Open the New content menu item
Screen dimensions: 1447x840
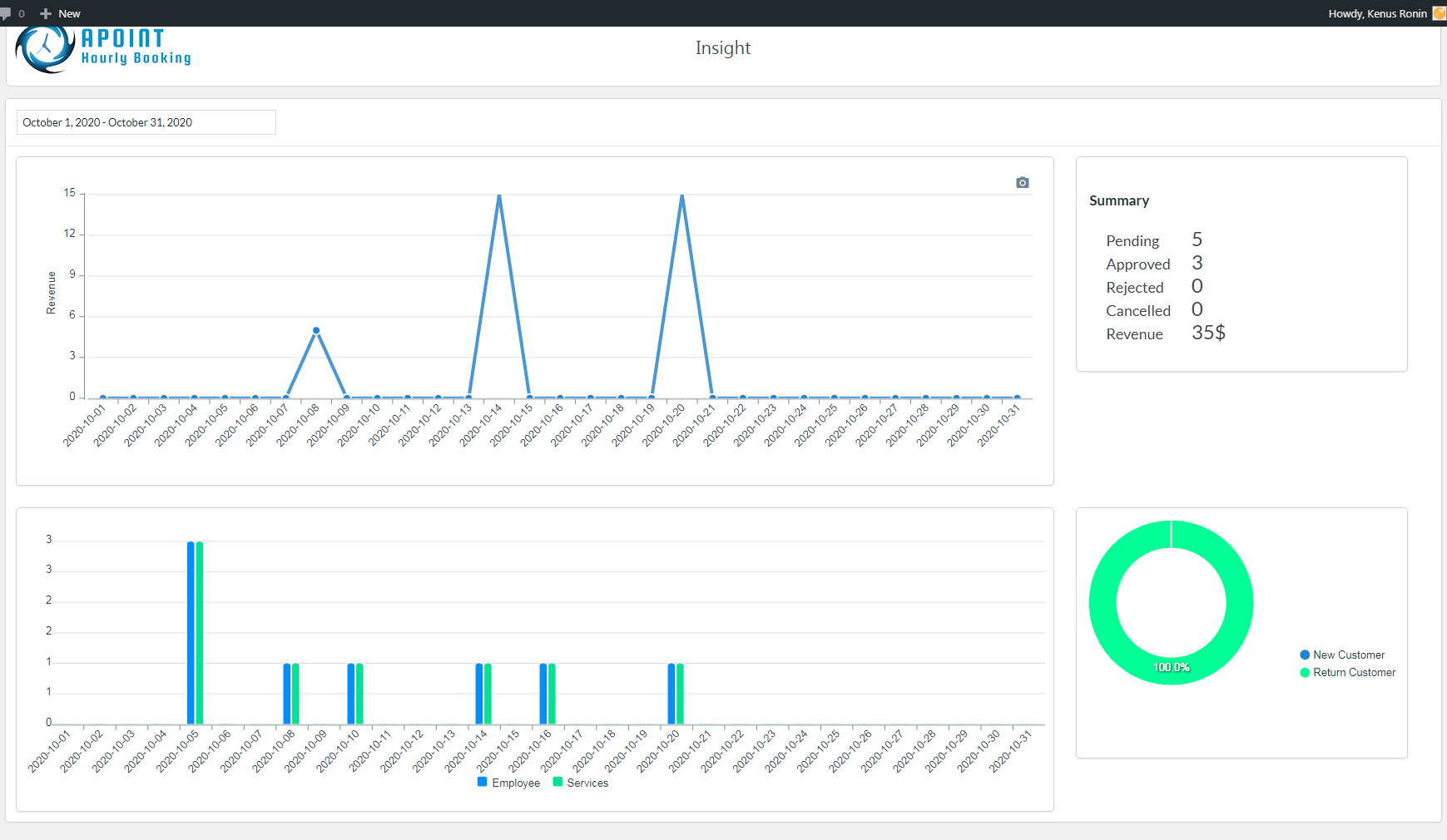[69, 13]
